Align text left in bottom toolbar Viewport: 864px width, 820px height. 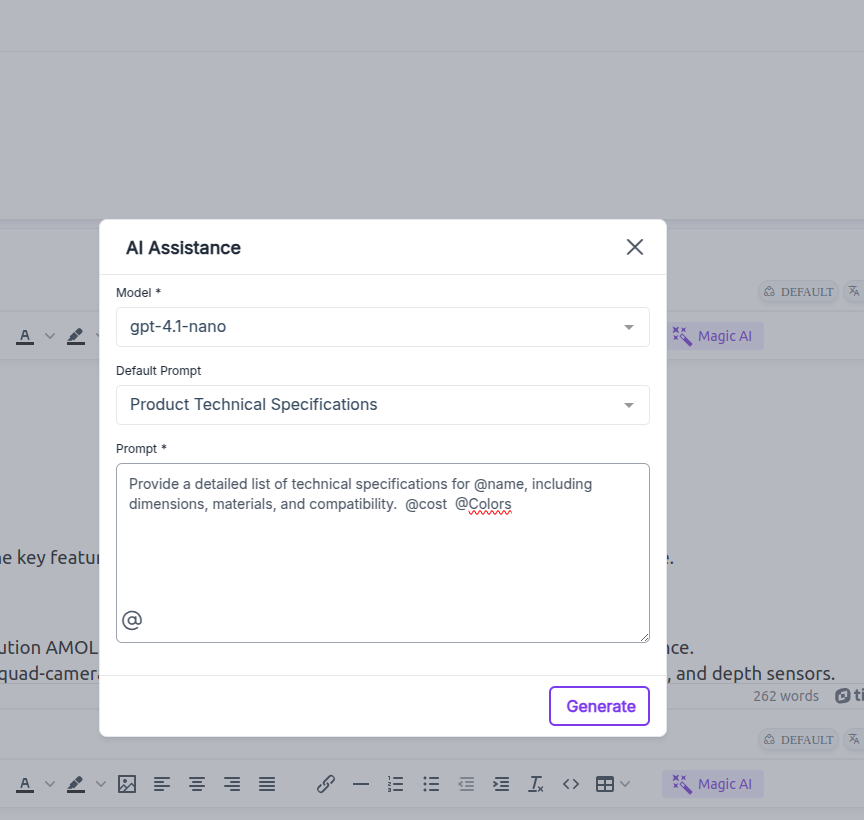click(162, 784)
